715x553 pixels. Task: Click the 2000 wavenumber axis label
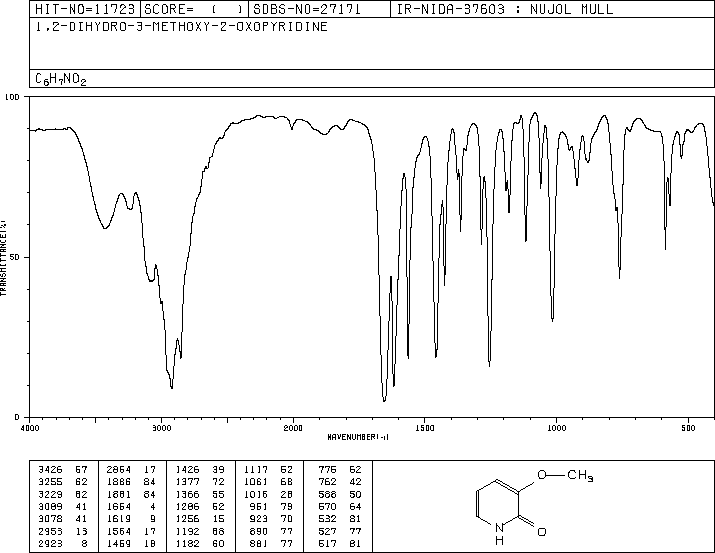point(293,428)
